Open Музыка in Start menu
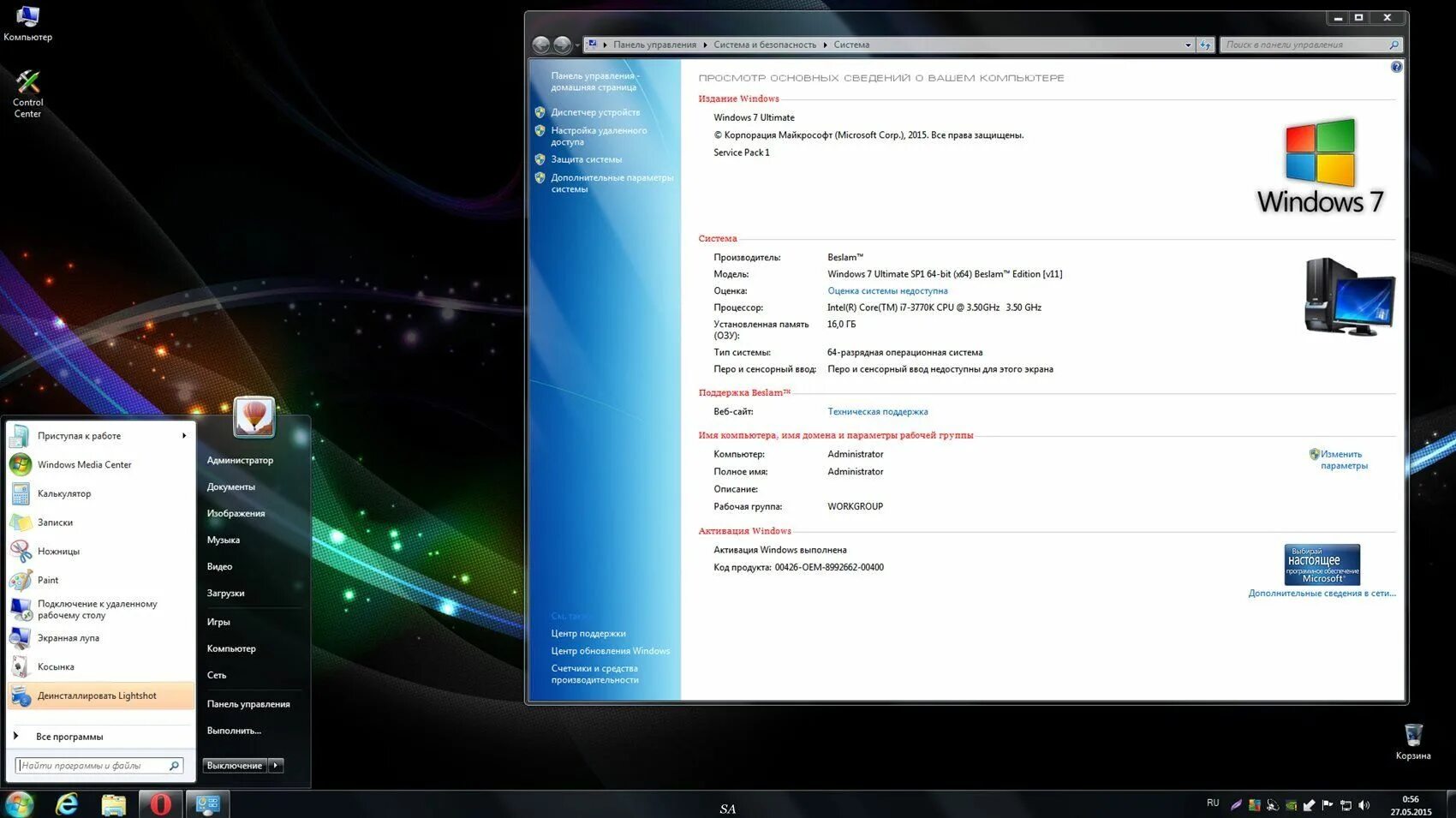Screen dimensions: 1456x818 (223, 540)
